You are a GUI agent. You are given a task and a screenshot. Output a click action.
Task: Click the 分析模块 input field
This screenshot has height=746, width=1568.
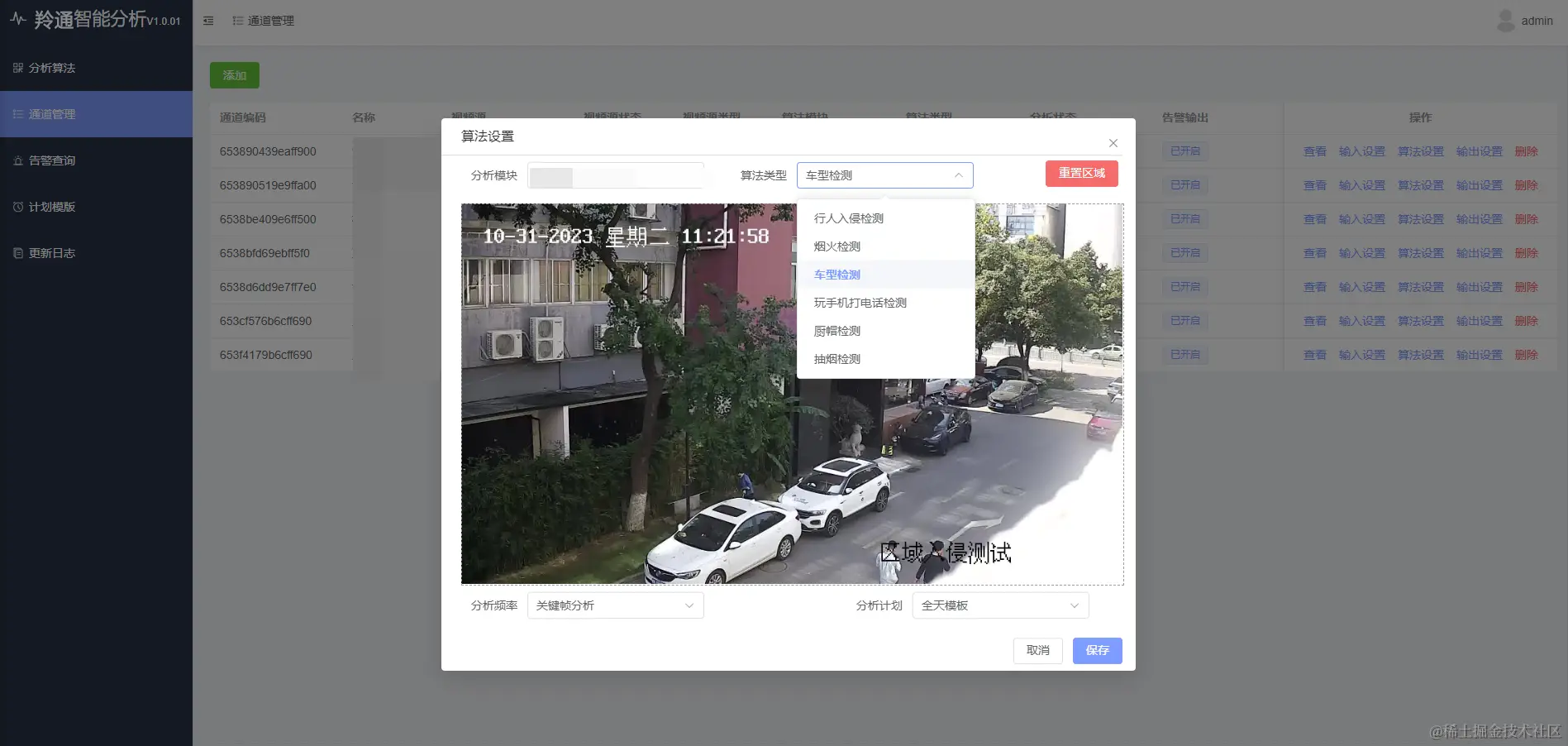(x=615, y=175)
